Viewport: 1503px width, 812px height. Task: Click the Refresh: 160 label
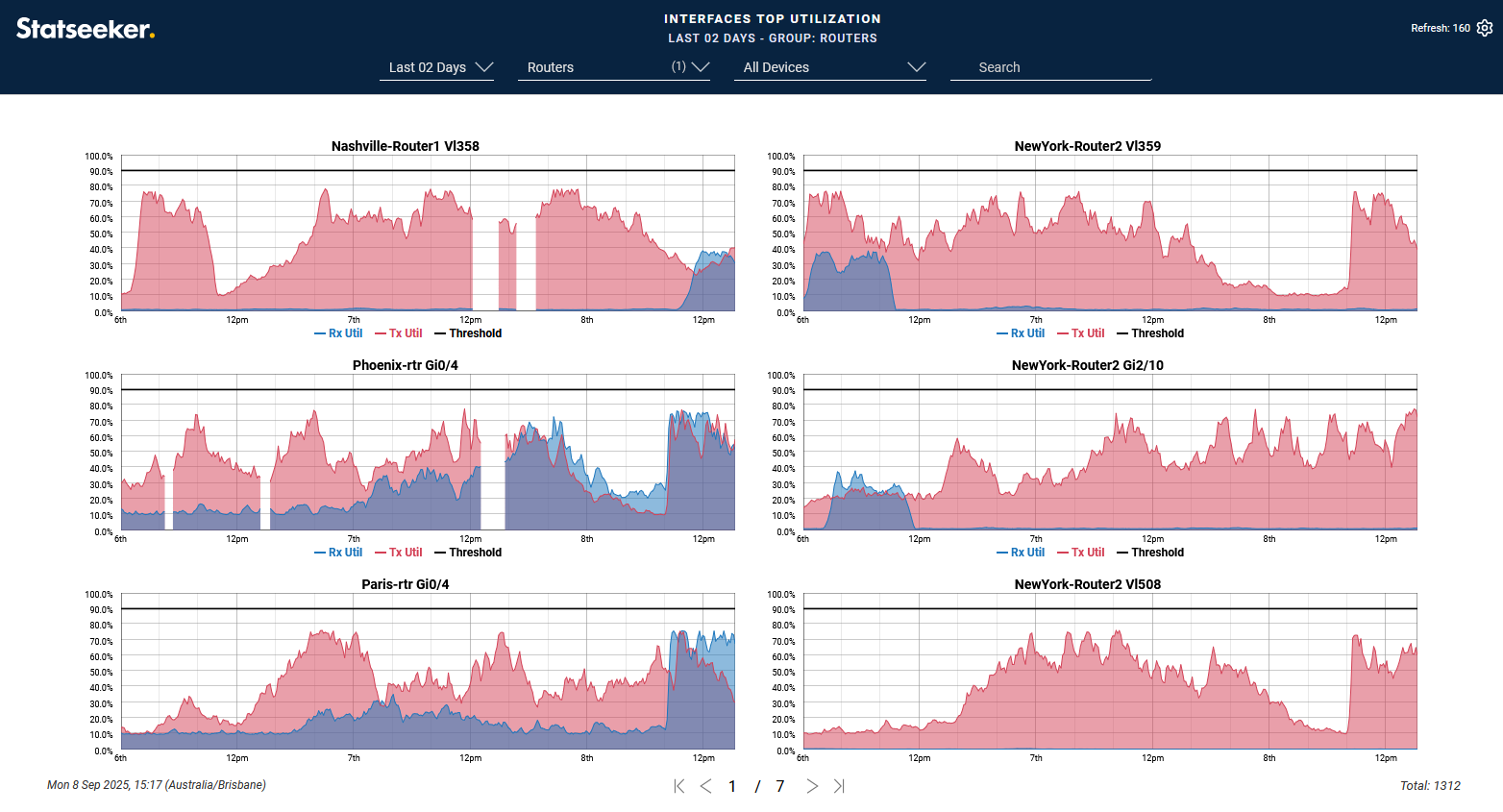tap(1440, 28)
